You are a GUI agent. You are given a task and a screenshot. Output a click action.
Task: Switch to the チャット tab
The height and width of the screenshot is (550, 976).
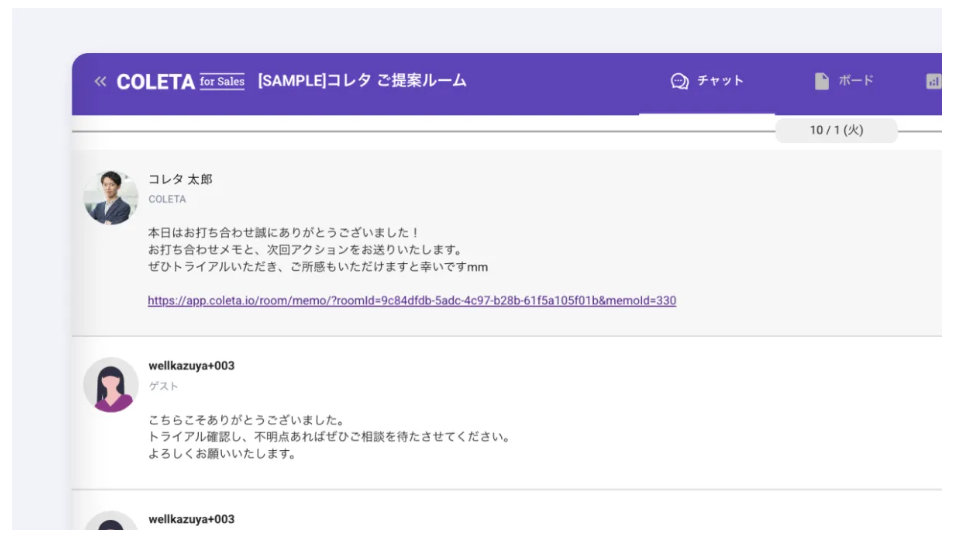pyautogui.click(x=720, y=81)
